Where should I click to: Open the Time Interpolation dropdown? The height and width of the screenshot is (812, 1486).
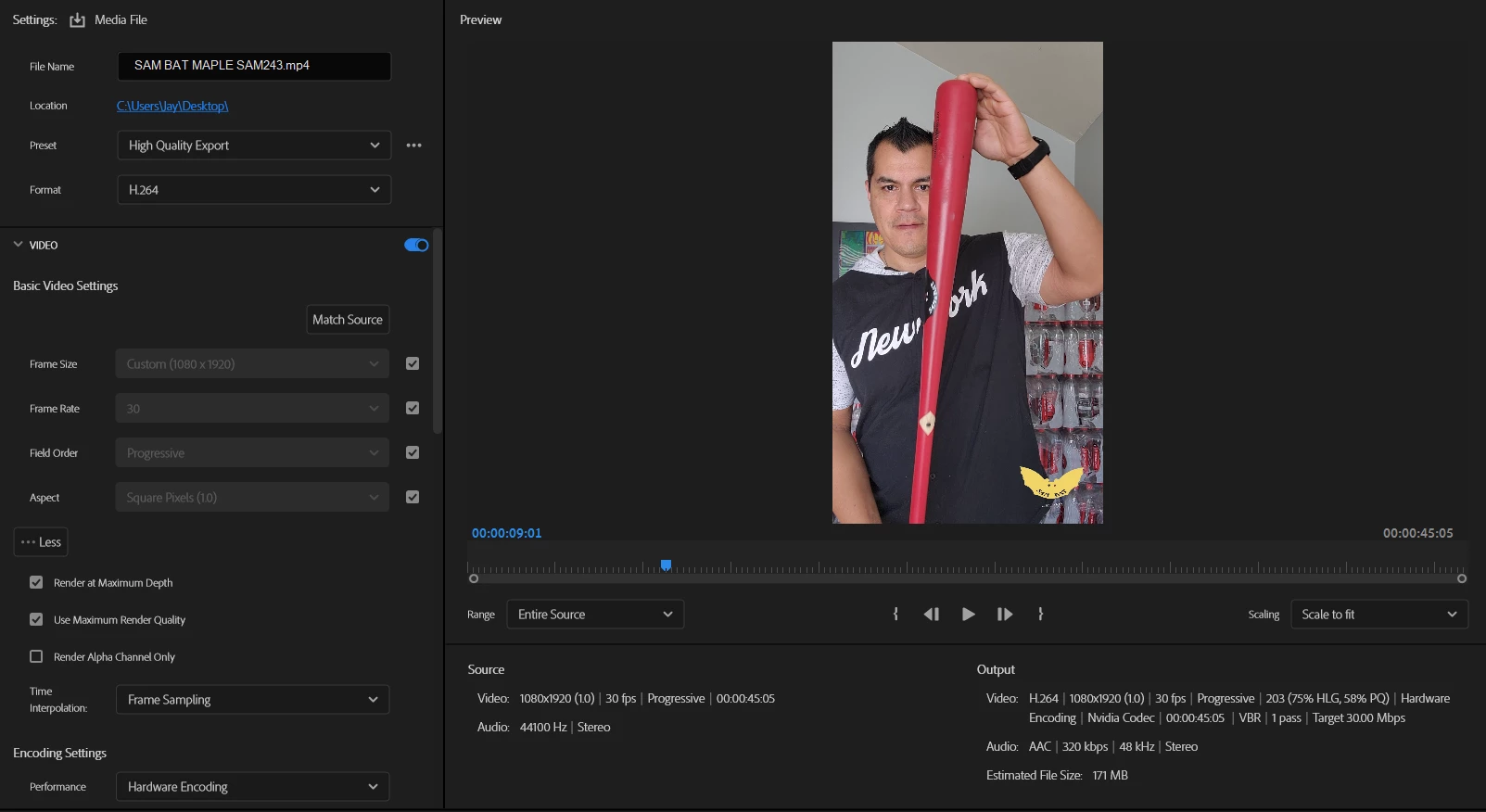click(x=252, y=700)
